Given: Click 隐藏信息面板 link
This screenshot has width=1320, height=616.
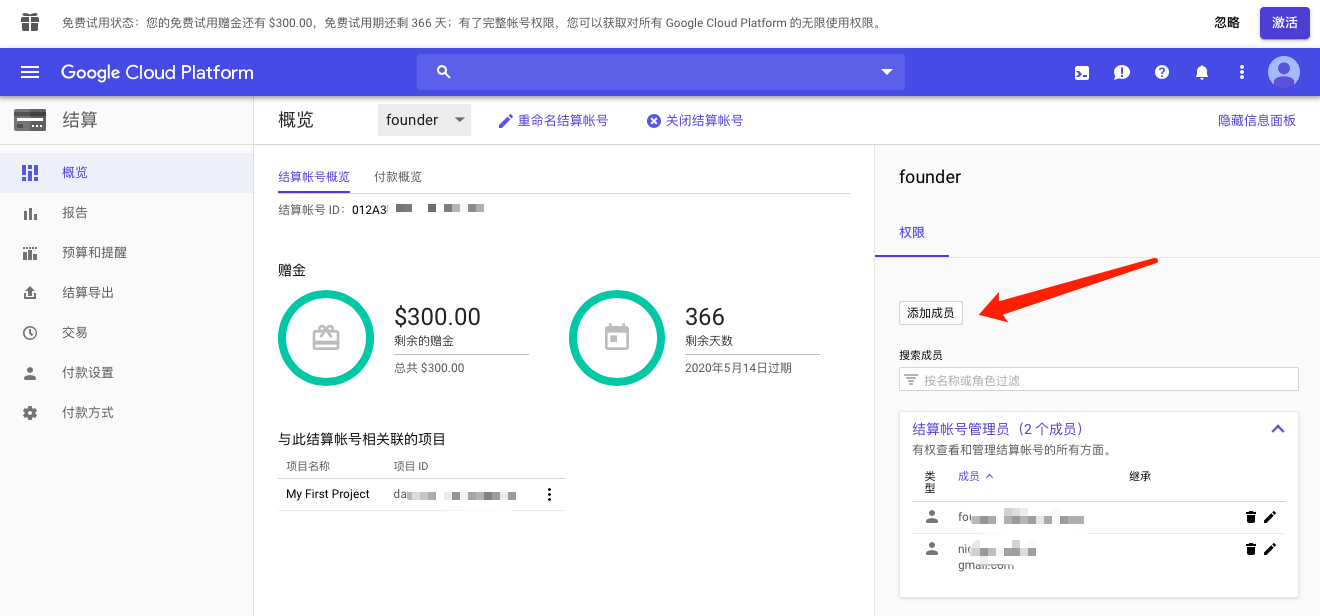Looking at the screenshot, I should [1257, 120].
